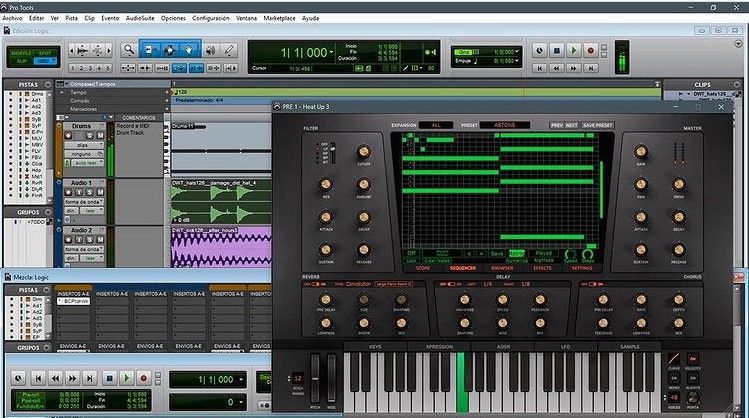Select the Selector tool in toolbar
The width and height of the screenshot is (749, 418).
[170, 50]
